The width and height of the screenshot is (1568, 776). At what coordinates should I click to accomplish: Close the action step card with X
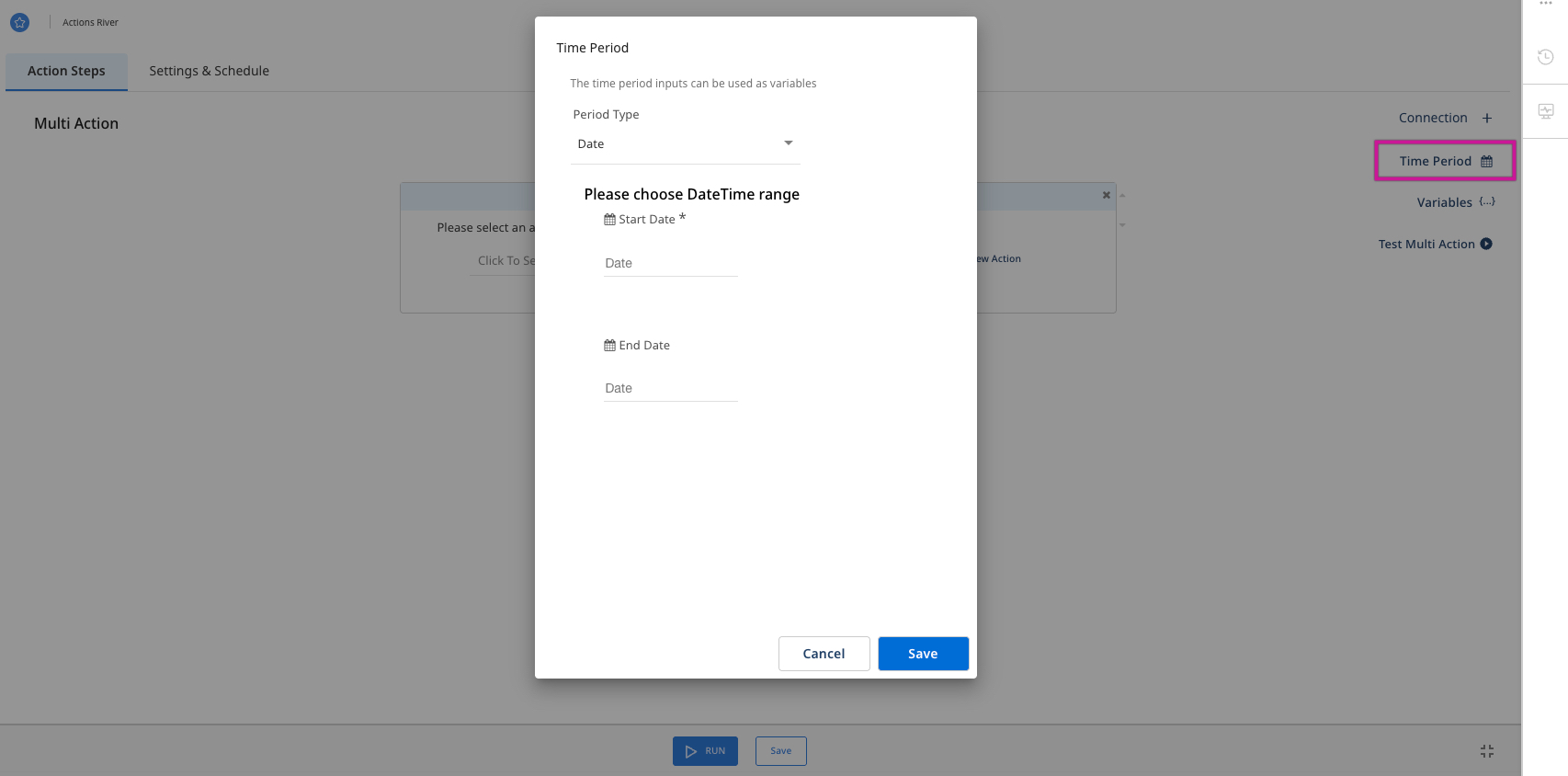(1106, 195)
